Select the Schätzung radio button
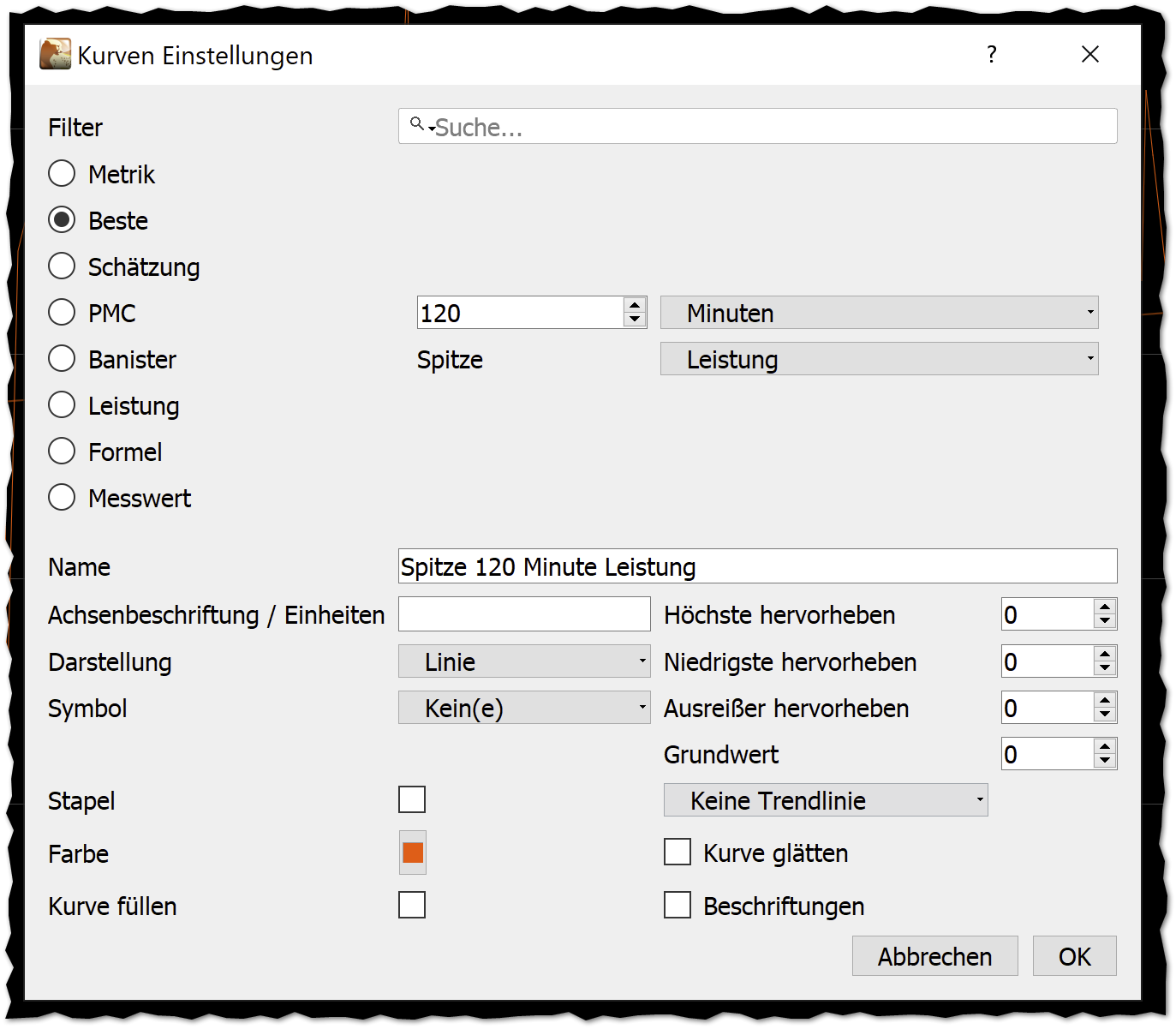The height and width of the screenshot is (1029, 1176). point(62,266)
